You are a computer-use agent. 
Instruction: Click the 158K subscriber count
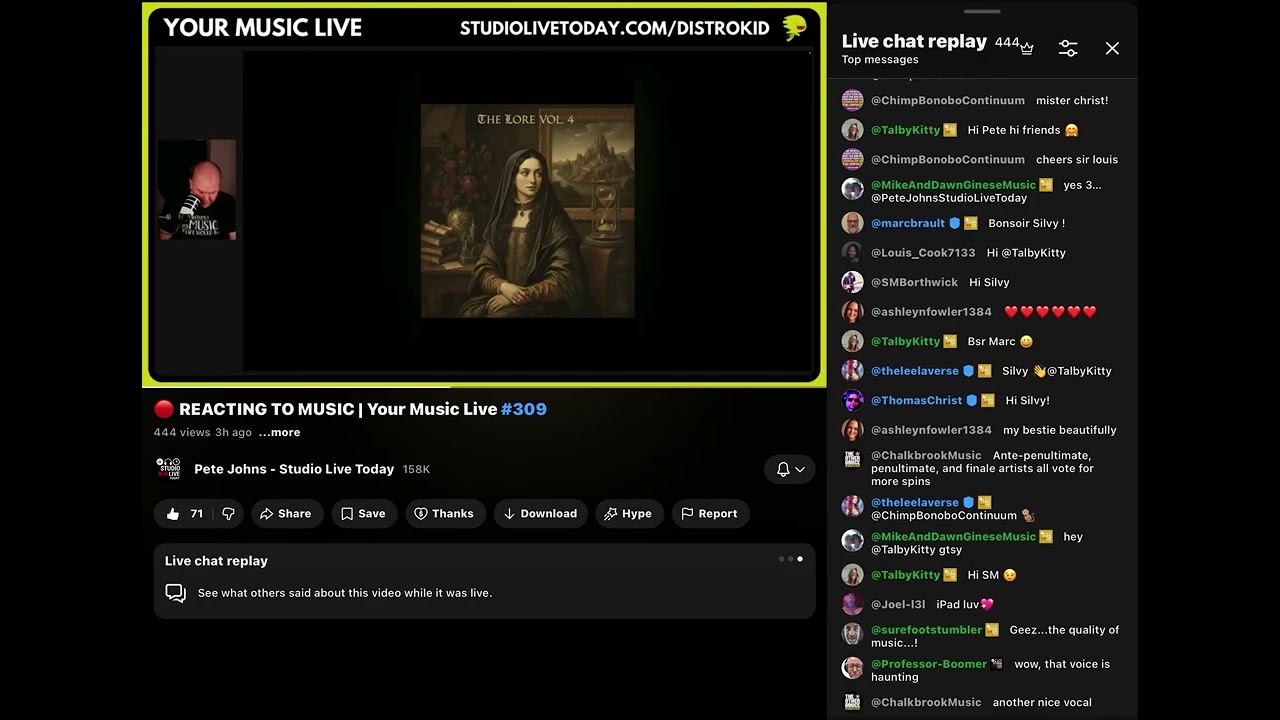click(x=416, y=469)
